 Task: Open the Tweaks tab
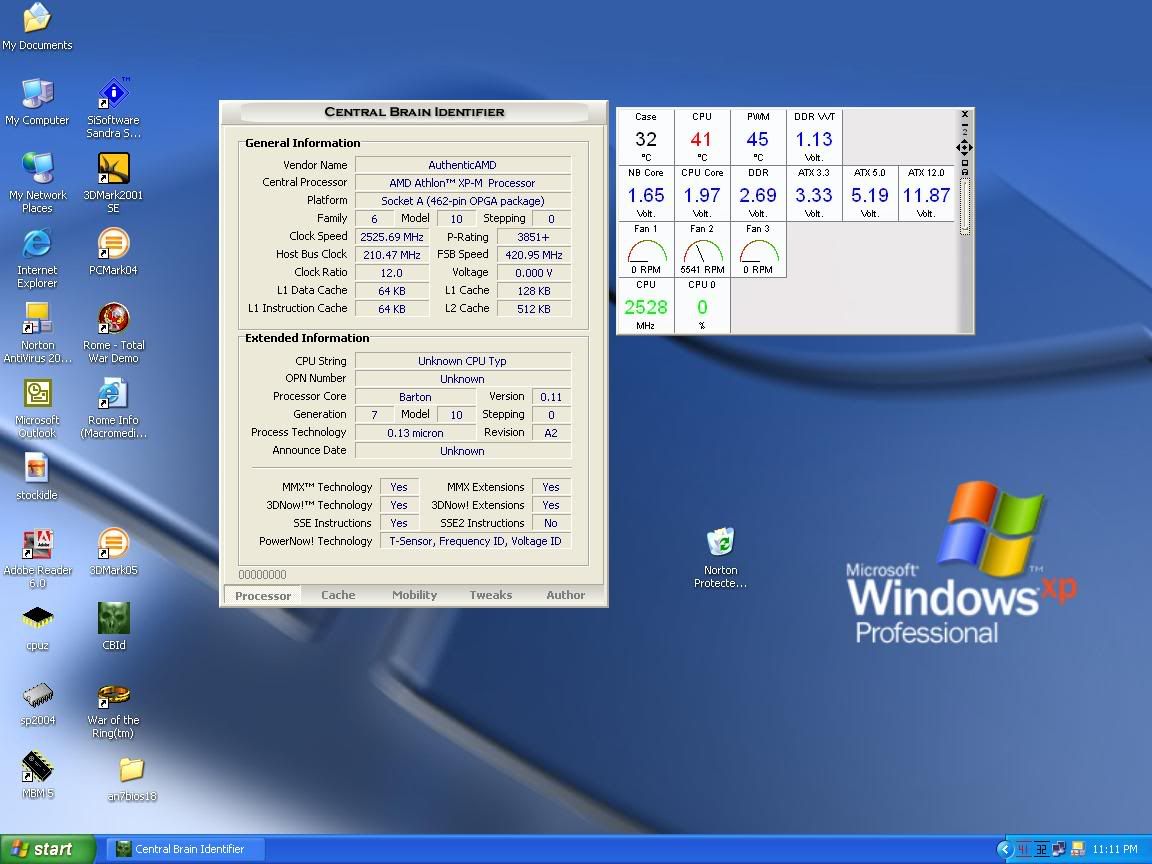(490, 595)
